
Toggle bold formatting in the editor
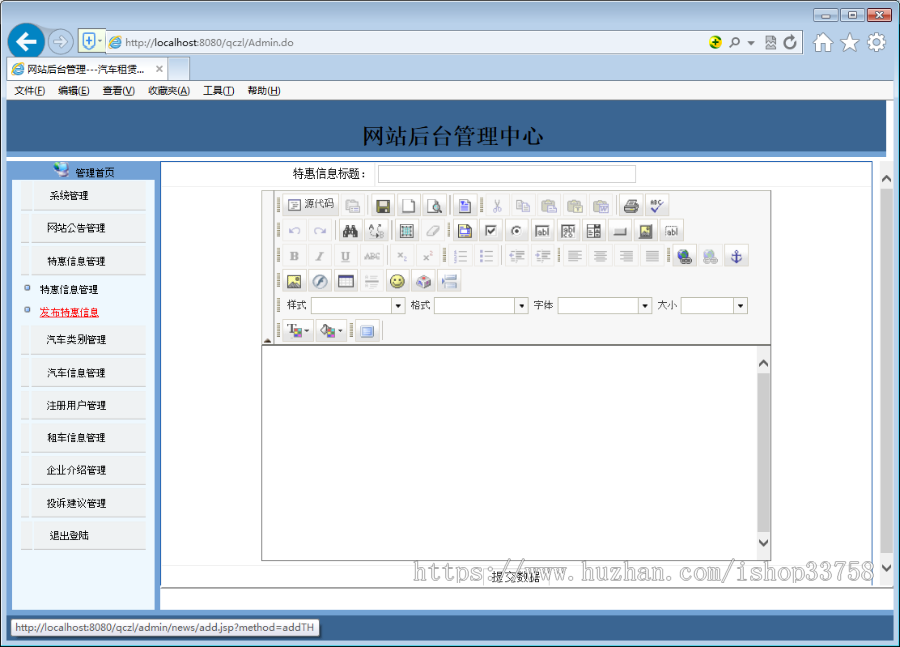point(294,256)
